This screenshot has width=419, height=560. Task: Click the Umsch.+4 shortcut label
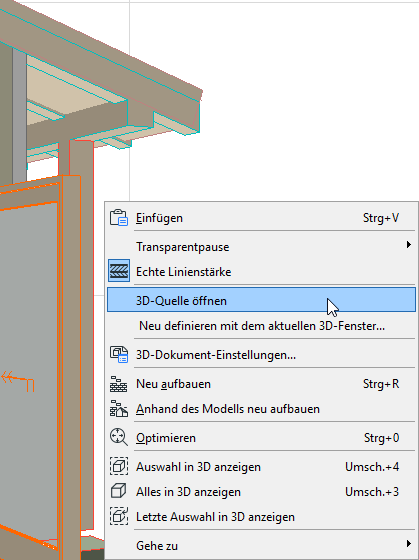pos(372,467)
